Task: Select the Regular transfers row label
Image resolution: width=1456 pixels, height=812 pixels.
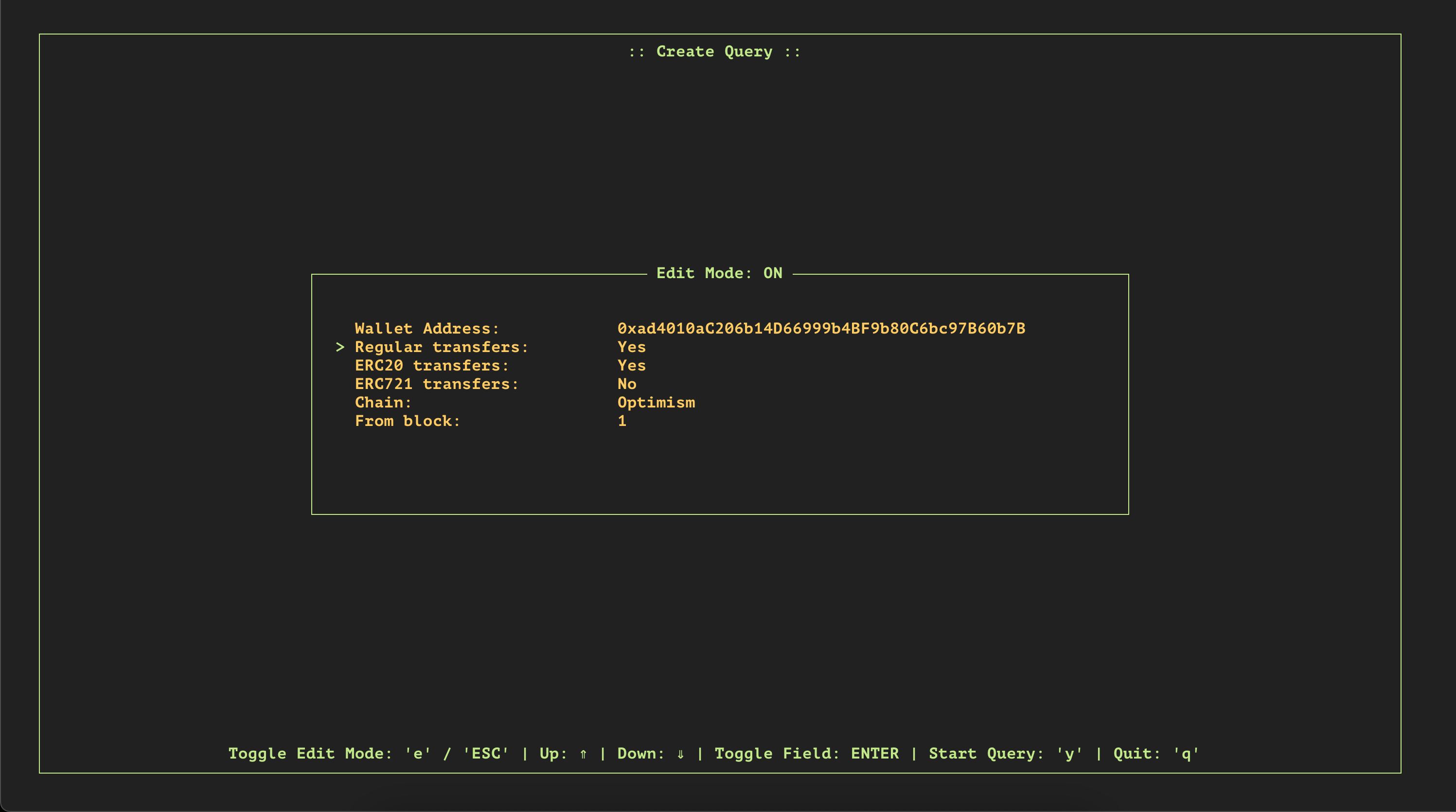Action: 442,347
